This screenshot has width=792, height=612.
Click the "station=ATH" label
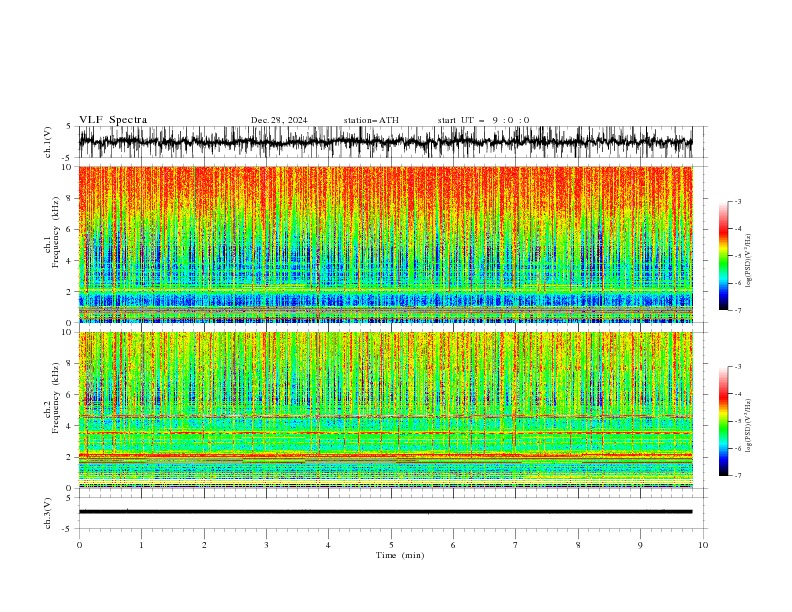tap(371, 120)
